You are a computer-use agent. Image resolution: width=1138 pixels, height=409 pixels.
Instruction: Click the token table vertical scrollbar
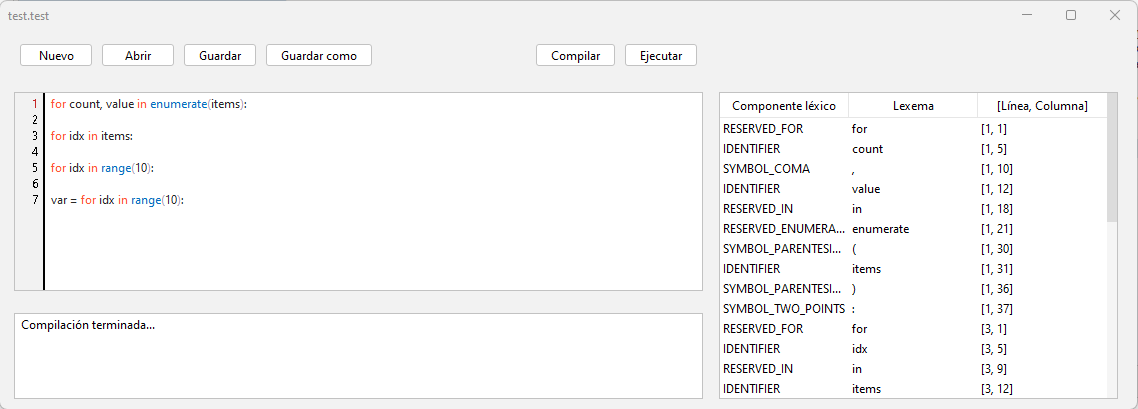click(1112, 245)
